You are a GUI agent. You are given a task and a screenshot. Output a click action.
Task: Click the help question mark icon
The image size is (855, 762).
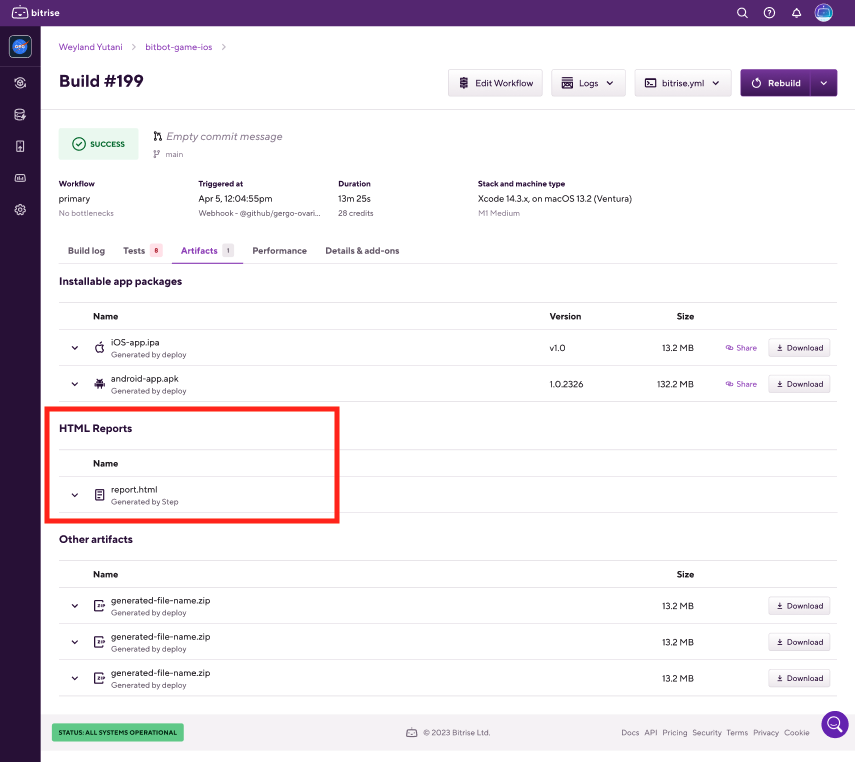[768, 12]
